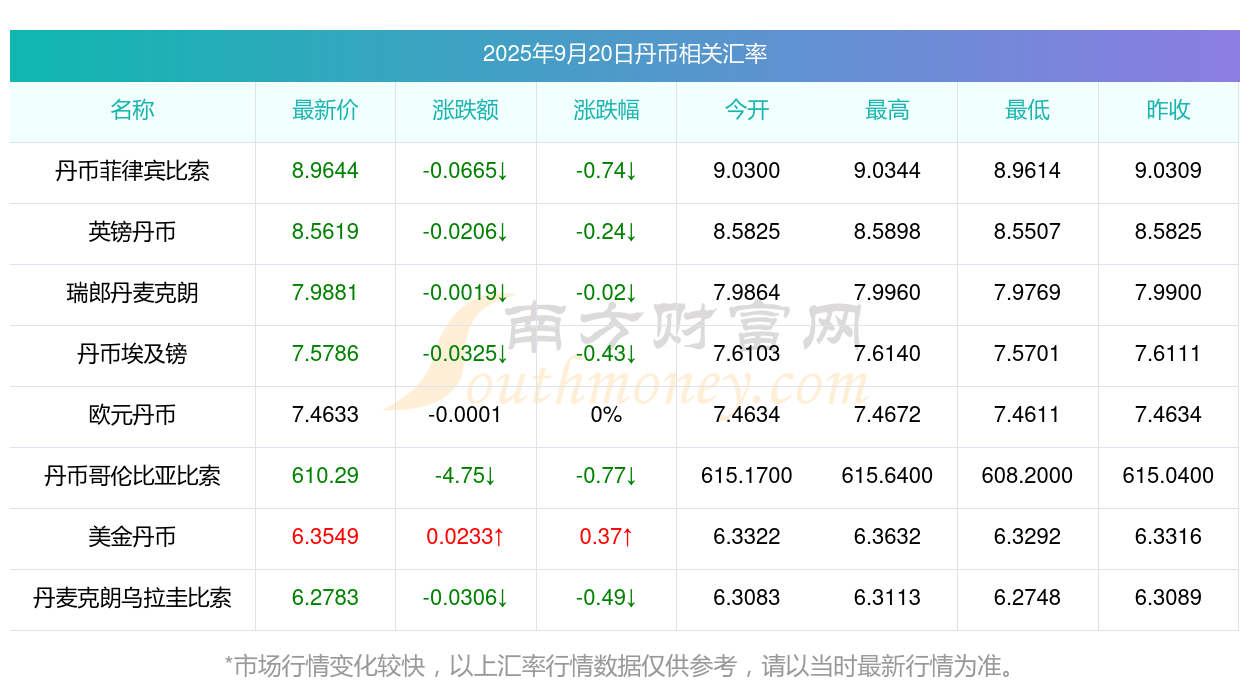This screenshot has width=1250, height=698.
Task: Click latest price 6.2783
Action: pos(325,598)
